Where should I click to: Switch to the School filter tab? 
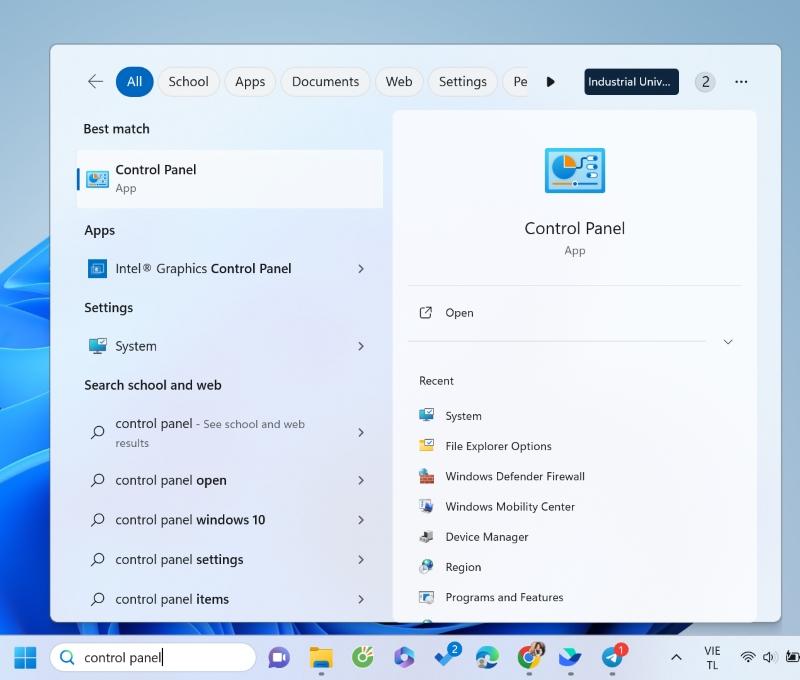click(x=188, y=82)
